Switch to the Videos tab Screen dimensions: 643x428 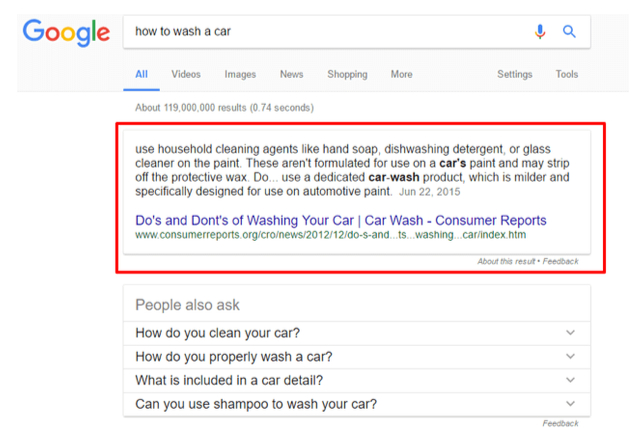186,74
